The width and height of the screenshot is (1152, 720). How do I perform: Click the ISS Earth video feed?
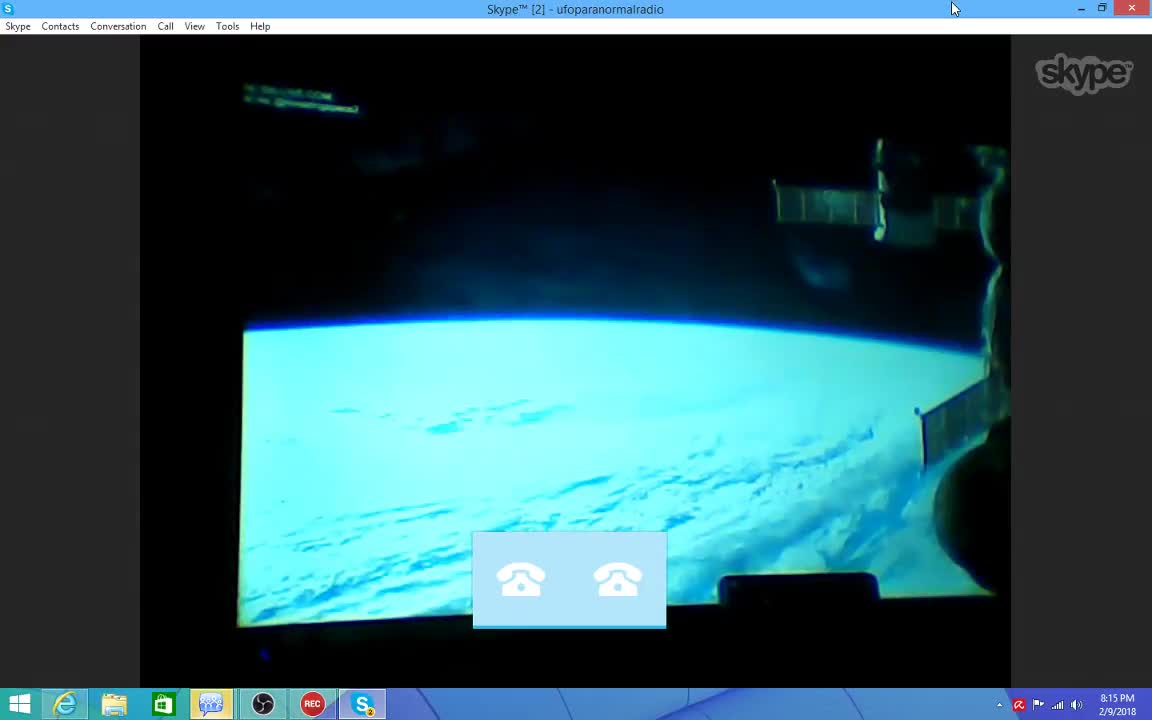click(575, 361)
